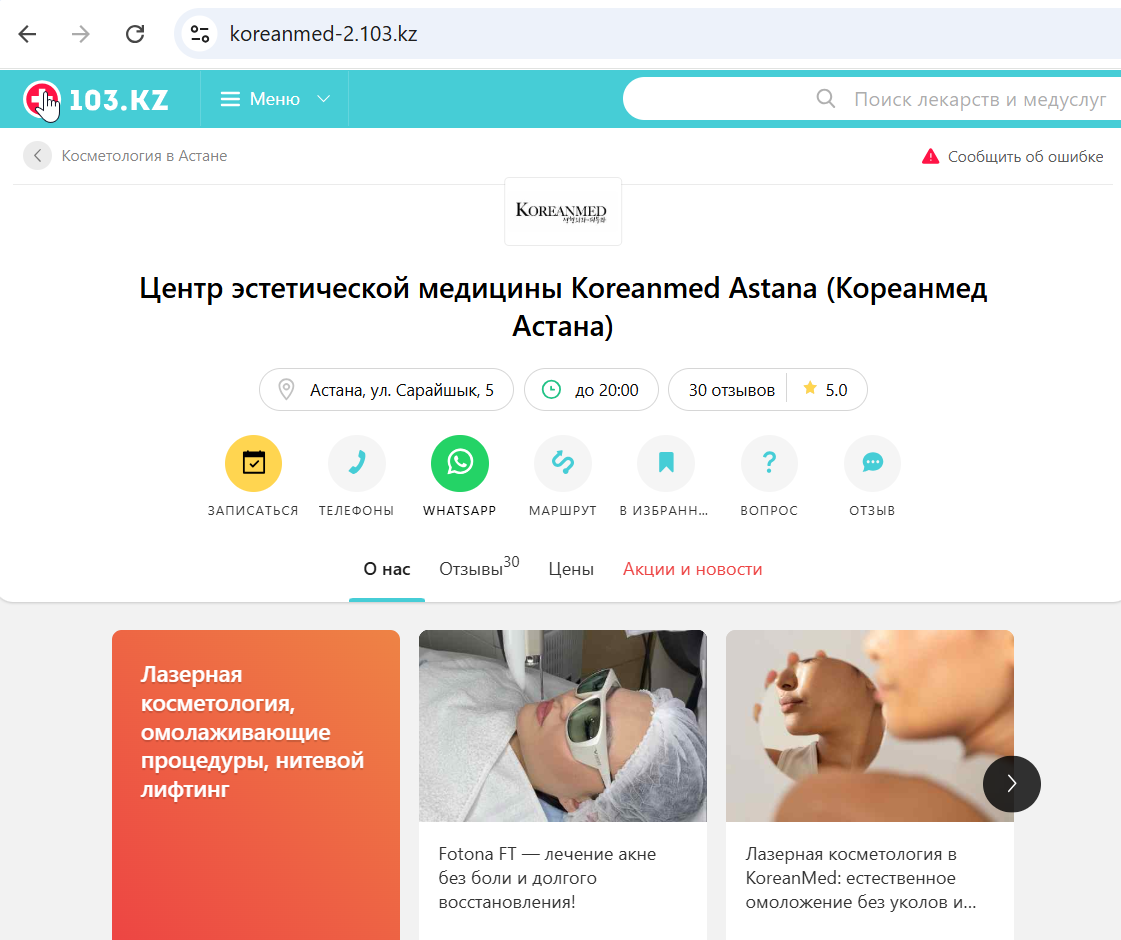Click the Вопрос question mark icon

[x=769, y=463]
